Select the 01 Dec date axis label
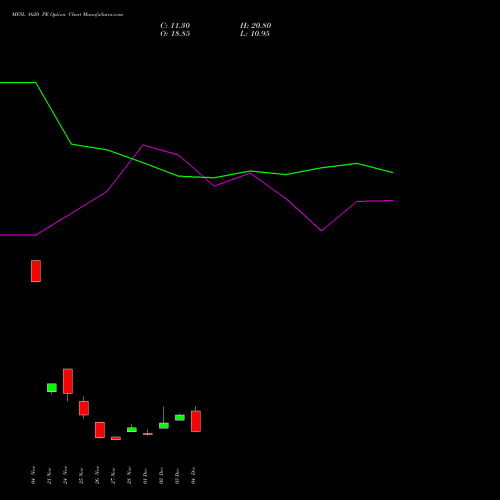The width and height of the screenshot is (500, 500). coord(145,475)
